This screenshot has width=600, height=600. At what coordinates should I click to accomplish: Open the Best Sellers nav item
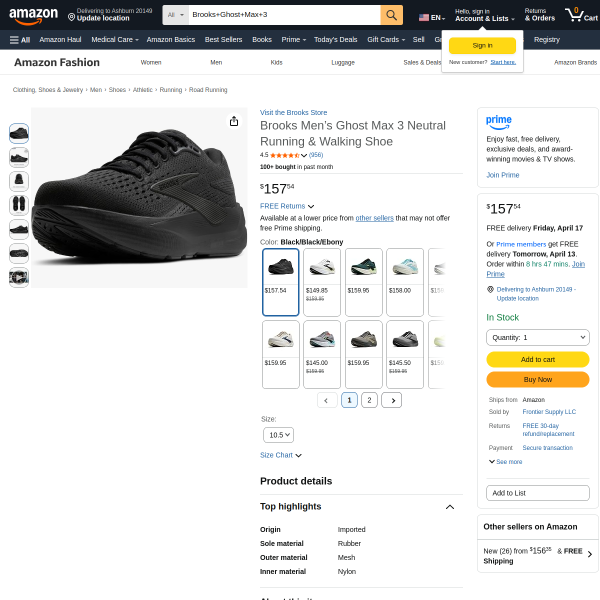click(224, 39)
